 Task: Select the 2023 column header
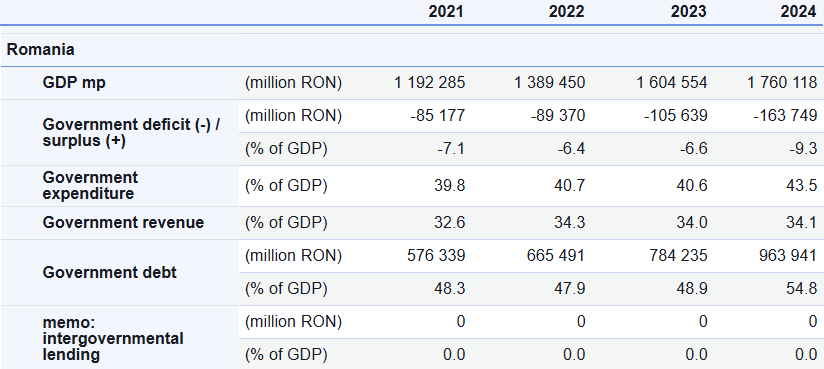coord(688,12)
